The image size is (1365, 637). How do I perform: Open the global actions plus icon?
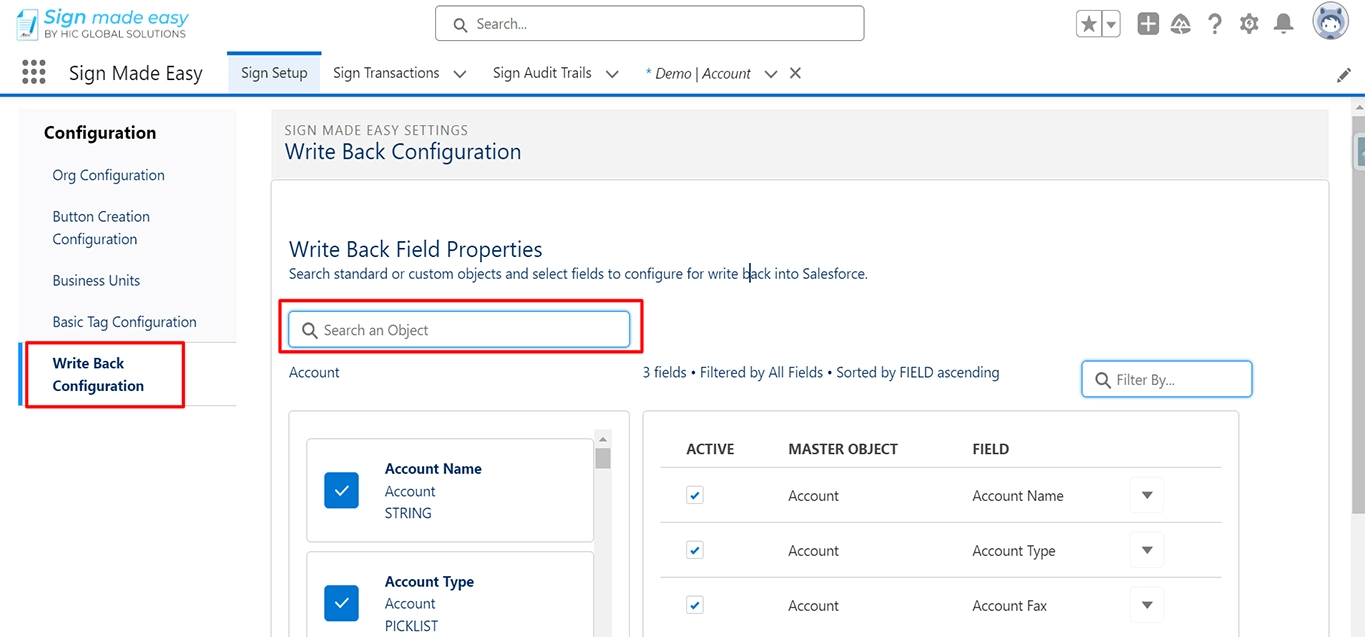point(1148,24)
